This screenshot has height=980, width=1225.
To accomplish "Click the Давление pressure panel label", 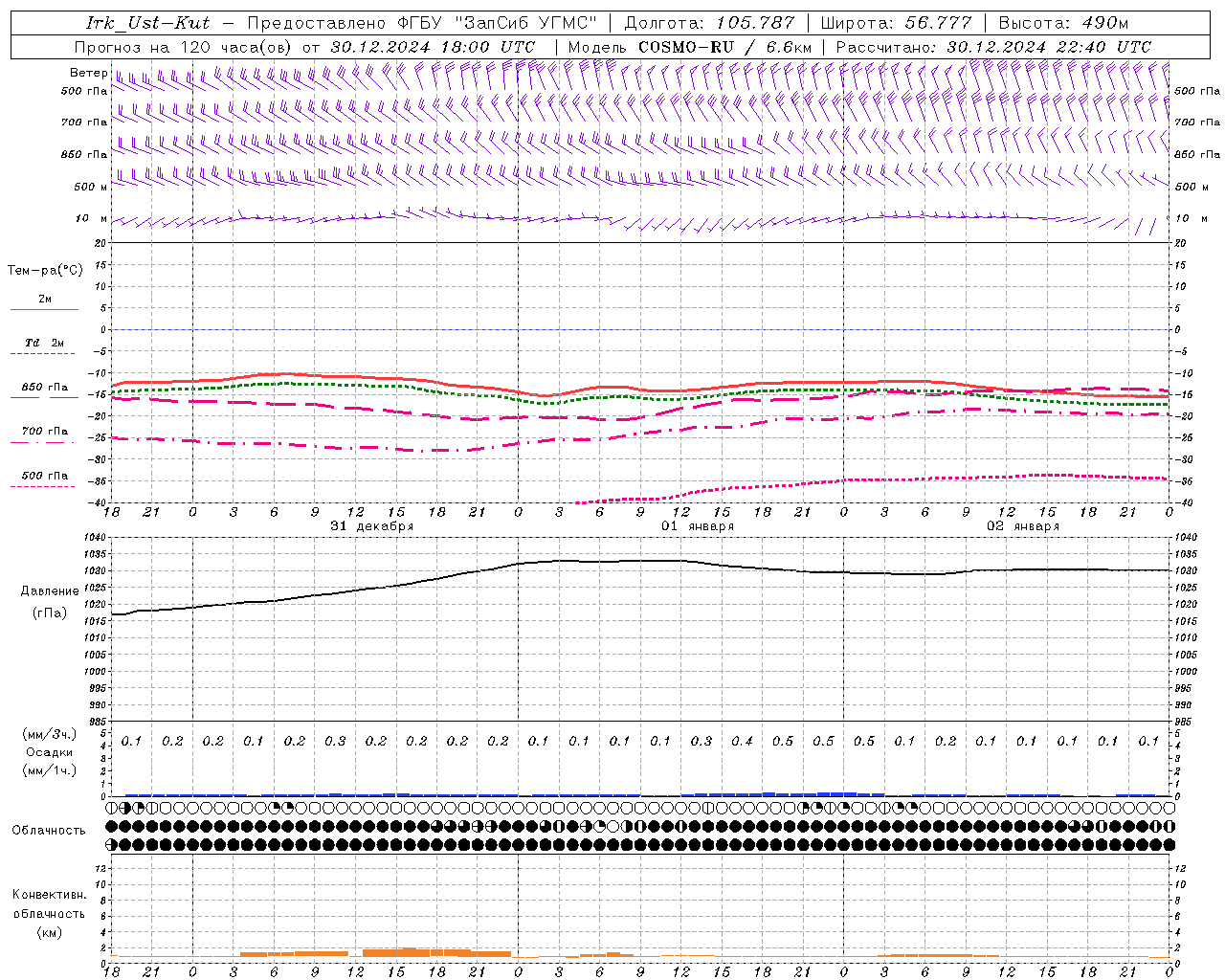I will [x=50, y=591].
